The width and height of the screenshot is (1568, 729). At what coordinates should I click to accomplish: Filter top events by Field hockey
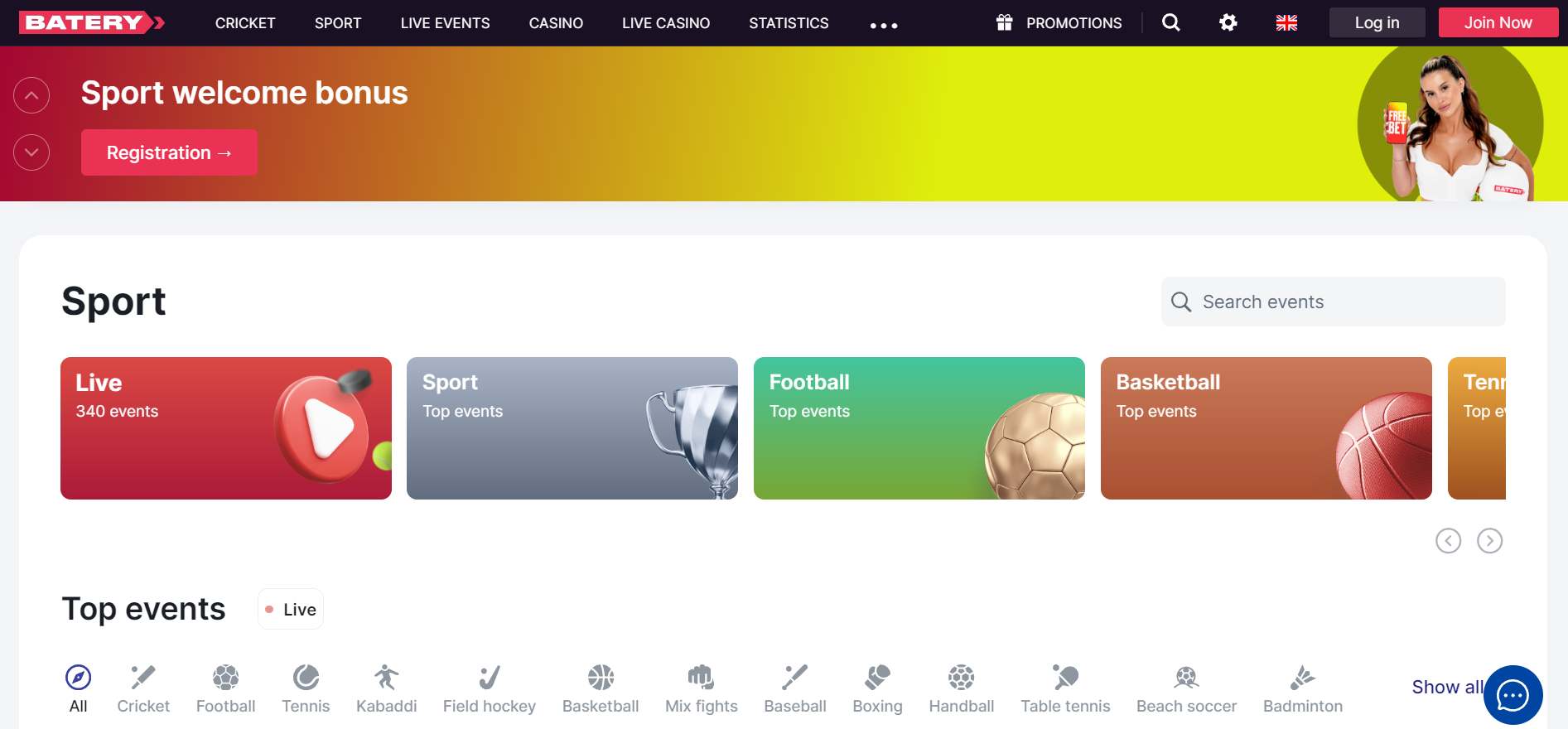click(x=490, y=688)
